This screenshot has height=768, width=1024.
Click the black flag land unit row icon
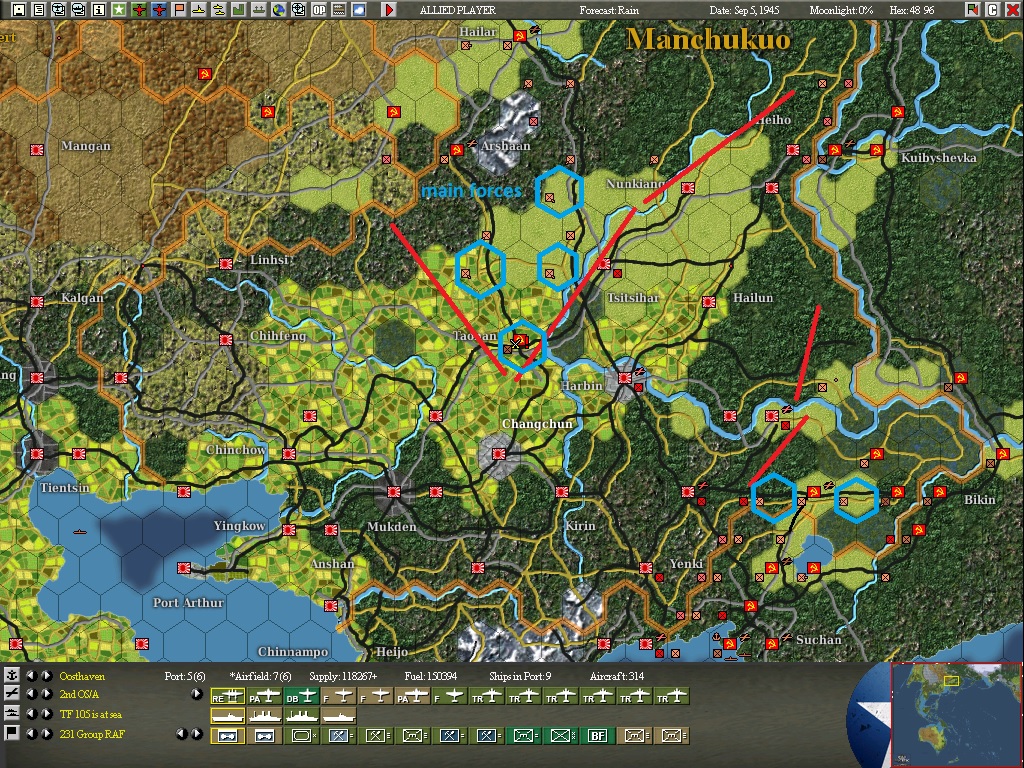coord(12,733)
